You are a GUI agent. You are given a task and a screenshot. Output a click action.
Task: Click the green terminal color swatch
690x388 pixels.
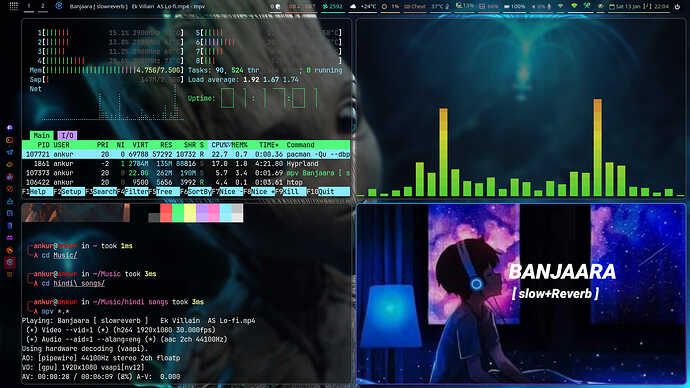178,213
